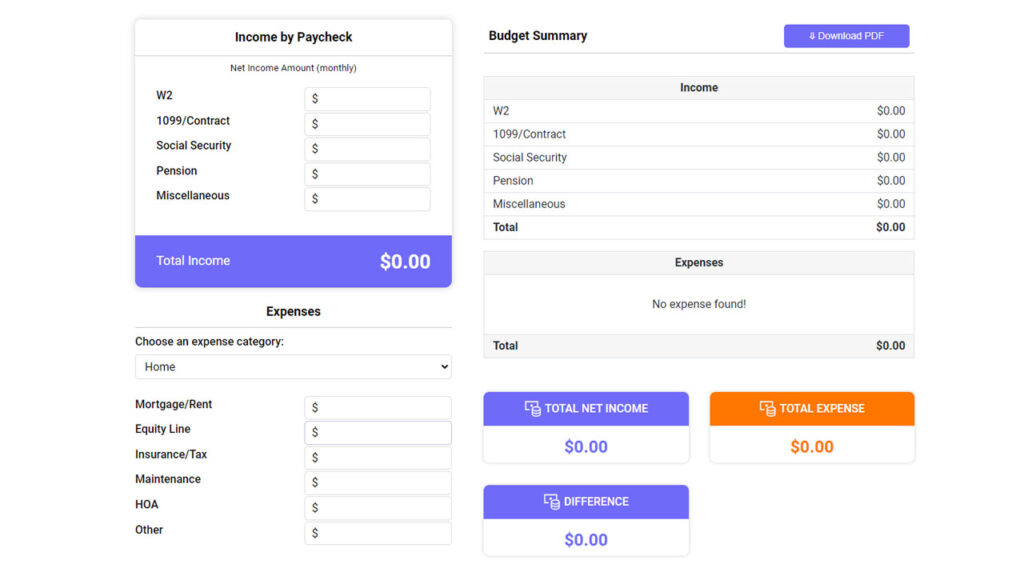
Task: Select the Equity Line input field
Action: [x=377, y=432]
